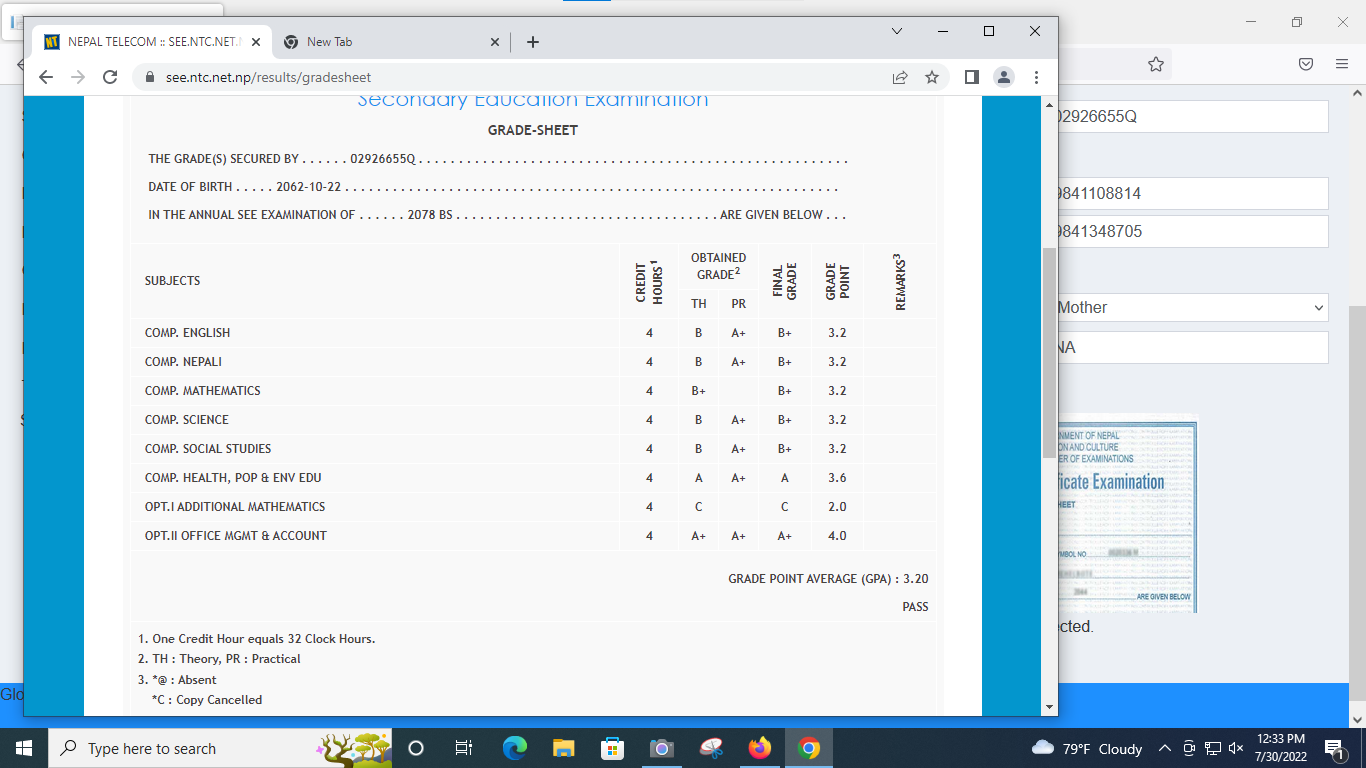
Task: Show hidden system tray icons
Action: 1164,748
